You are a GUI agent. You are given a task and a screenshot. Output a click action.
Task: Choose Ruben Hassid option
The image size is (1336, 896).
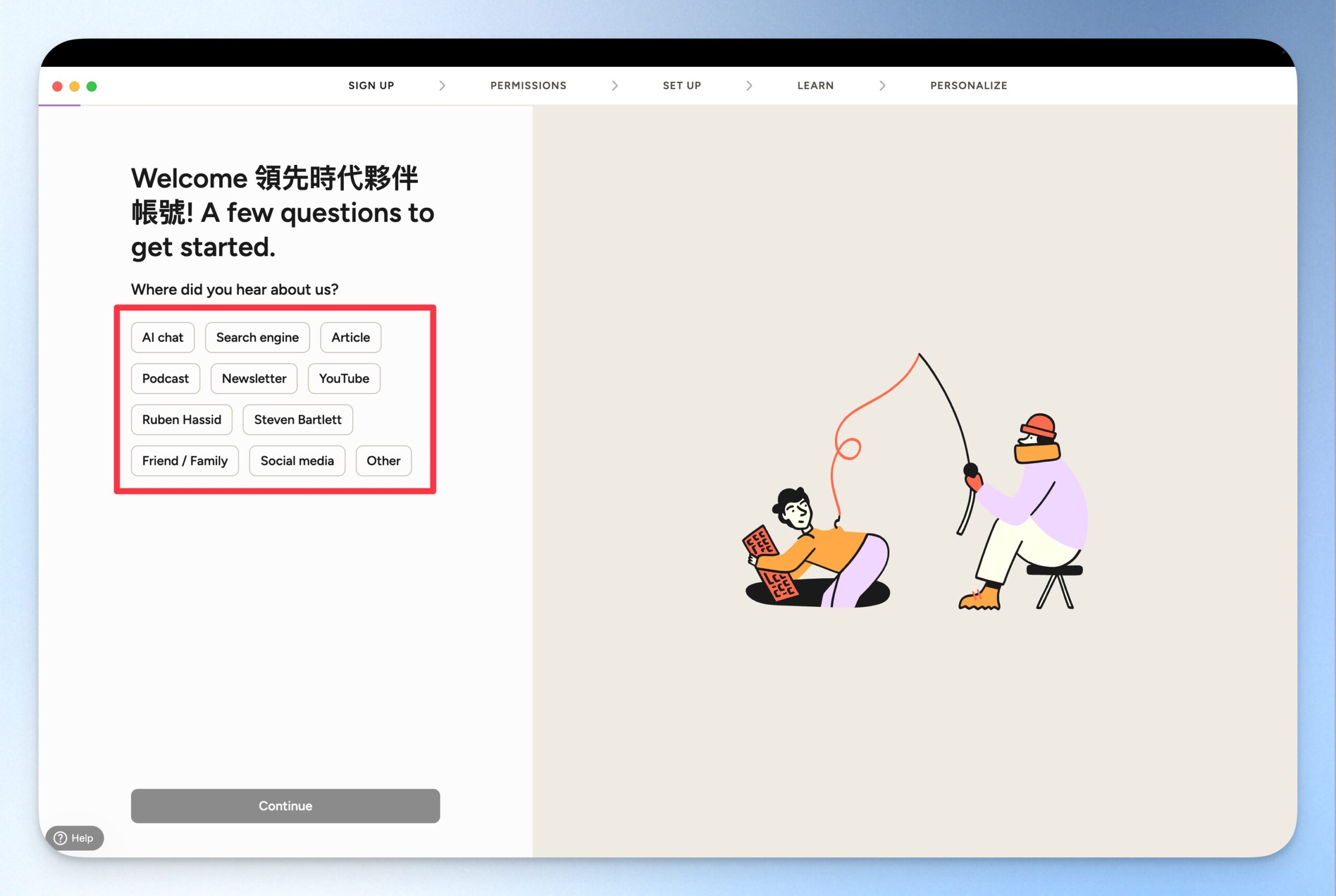tap(181, 420)
